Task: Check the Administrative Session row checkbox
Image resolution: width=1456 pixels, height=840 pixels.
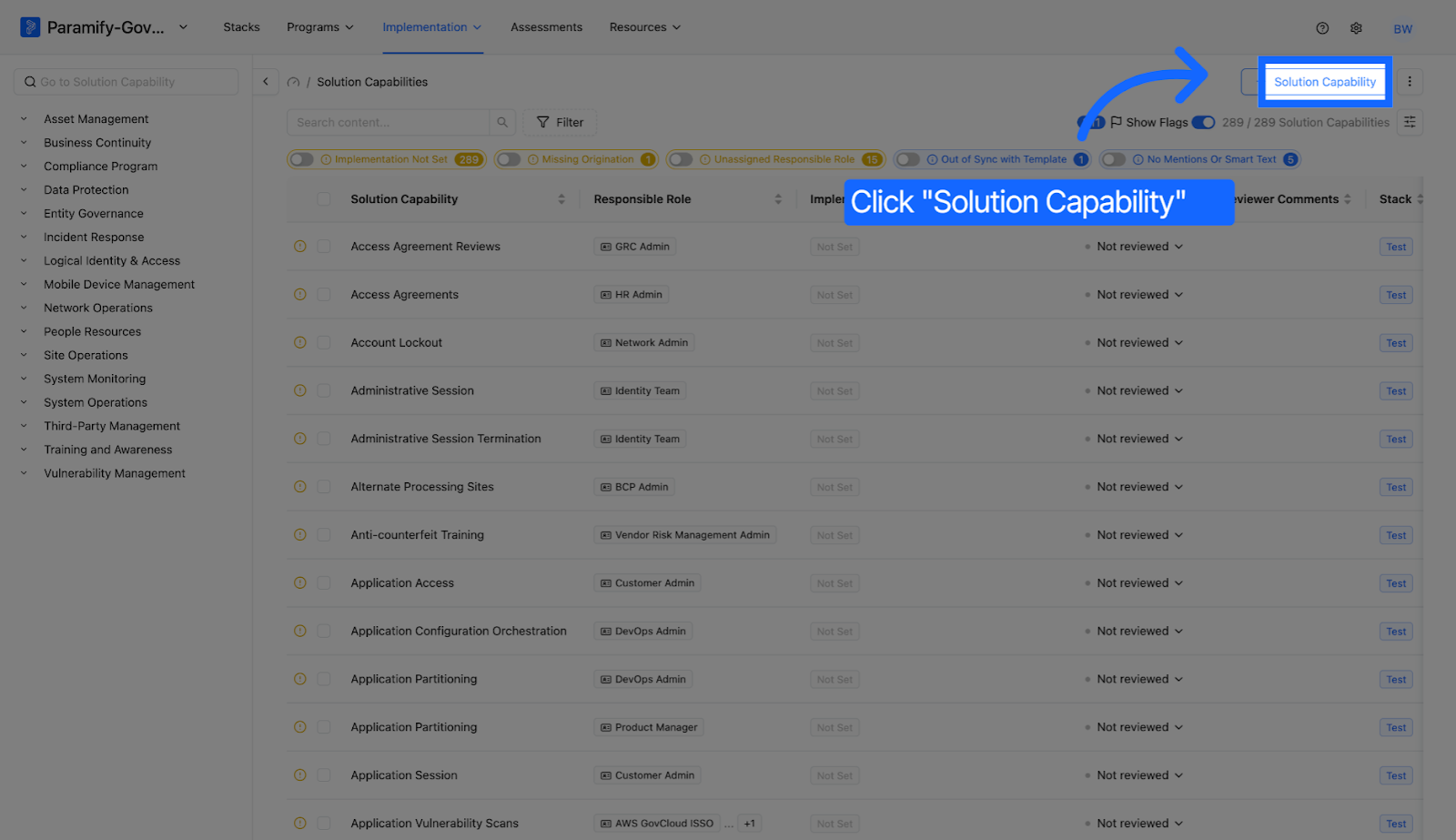Action: tap(324, 390)
